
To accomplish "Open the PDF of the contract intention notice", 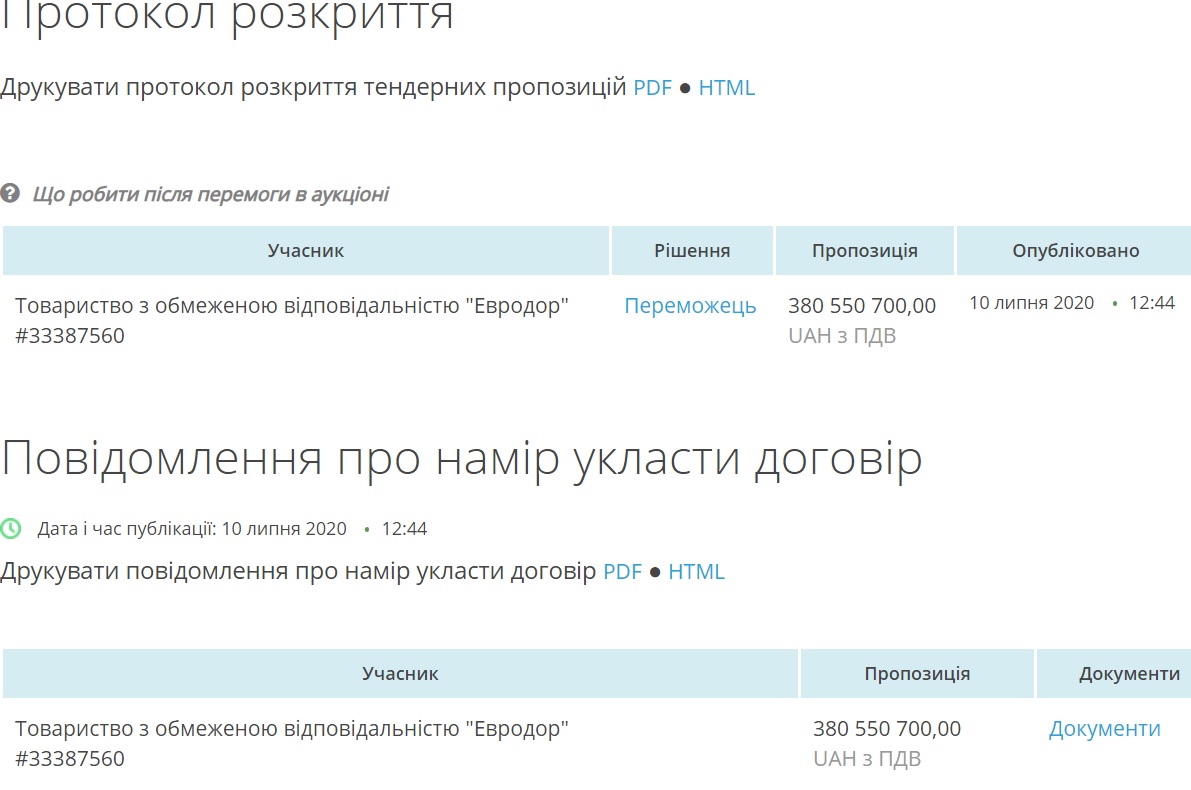I will pyautogui.click(x=622, y=572).
